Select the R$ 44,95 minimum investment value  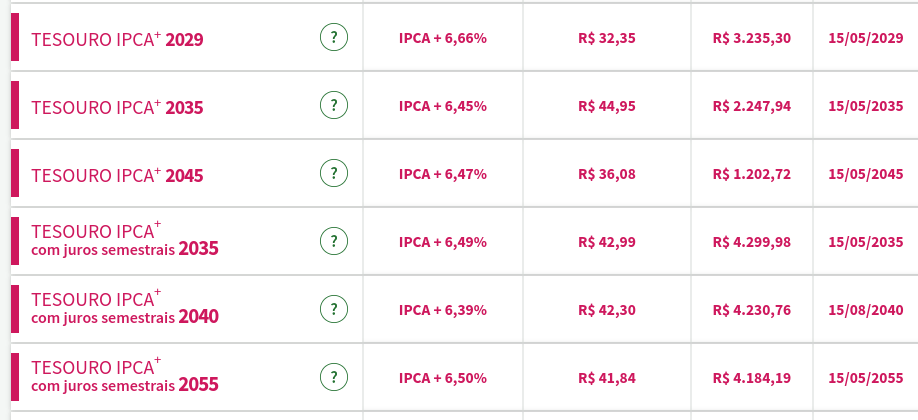pyautogui.click(x=606, y=106)
